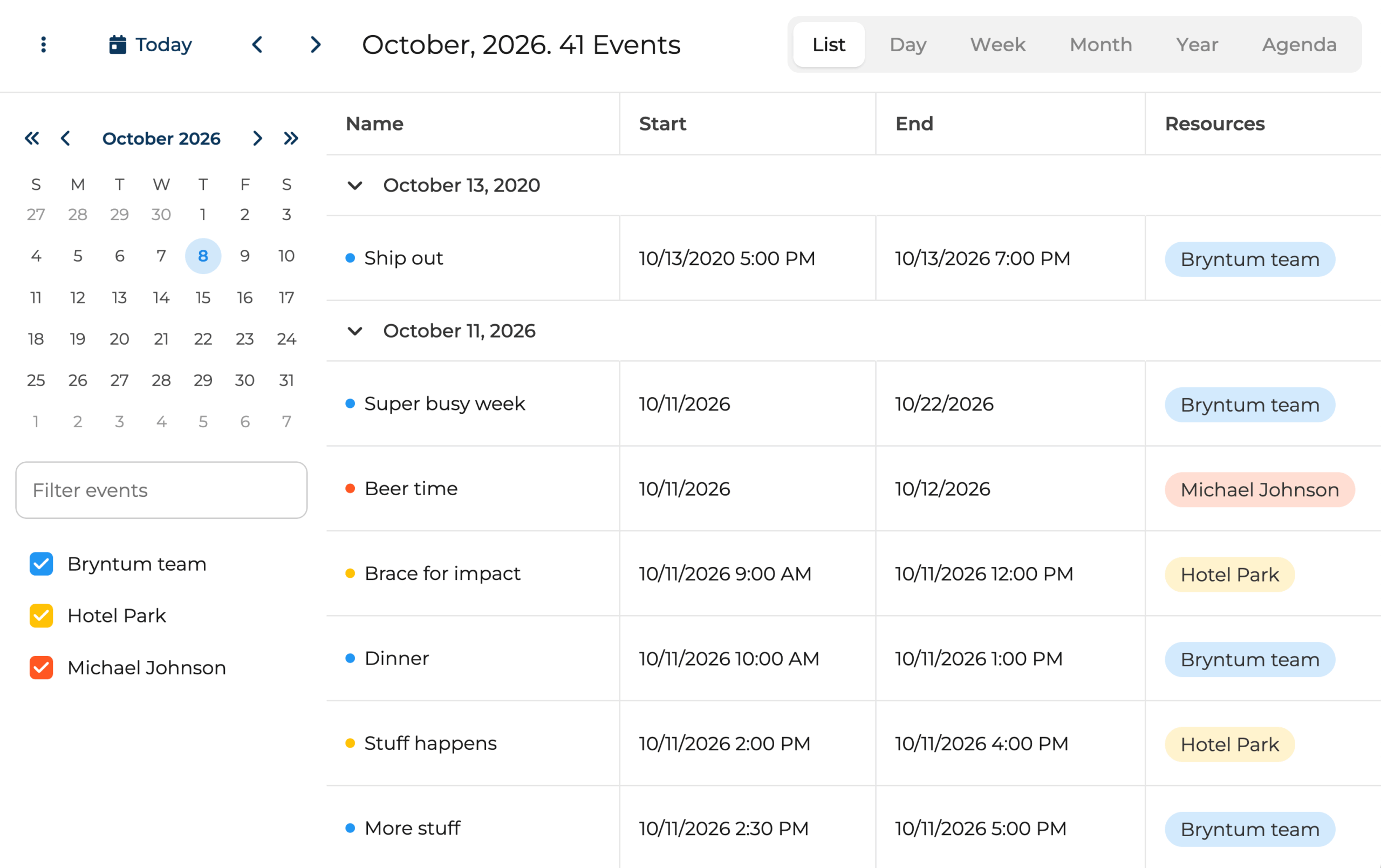Screen dimensions: 1381x868
Task: Uncheck the Bryntum team resource filter
Action: pyautogui.click(x=42, y=564)
